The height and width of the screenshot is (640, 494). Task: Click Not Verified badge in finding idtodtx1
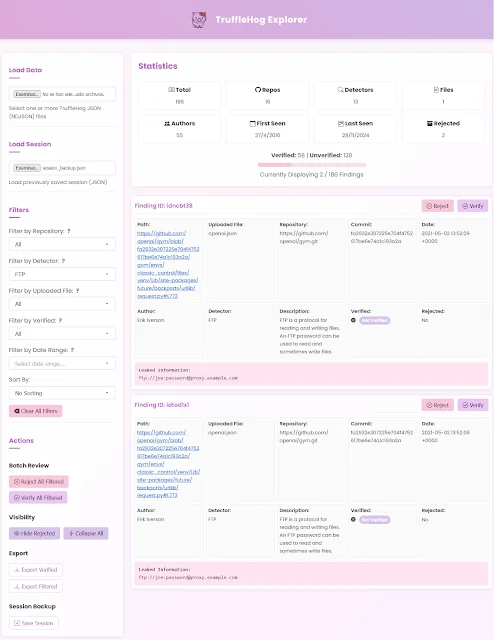[374, 520]
